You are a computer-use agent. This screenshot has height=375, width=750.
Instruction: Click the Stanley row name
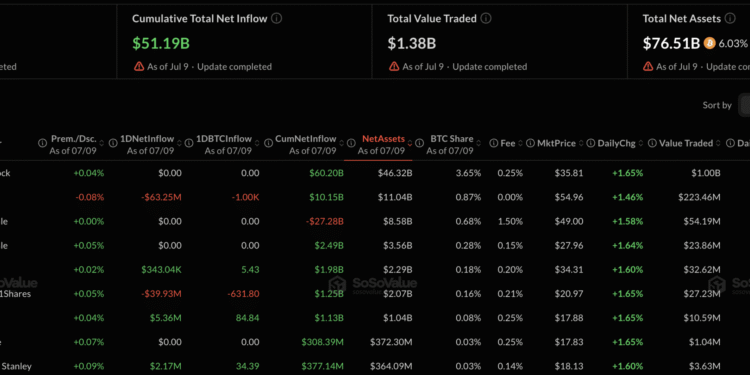(x=16, y=366)
